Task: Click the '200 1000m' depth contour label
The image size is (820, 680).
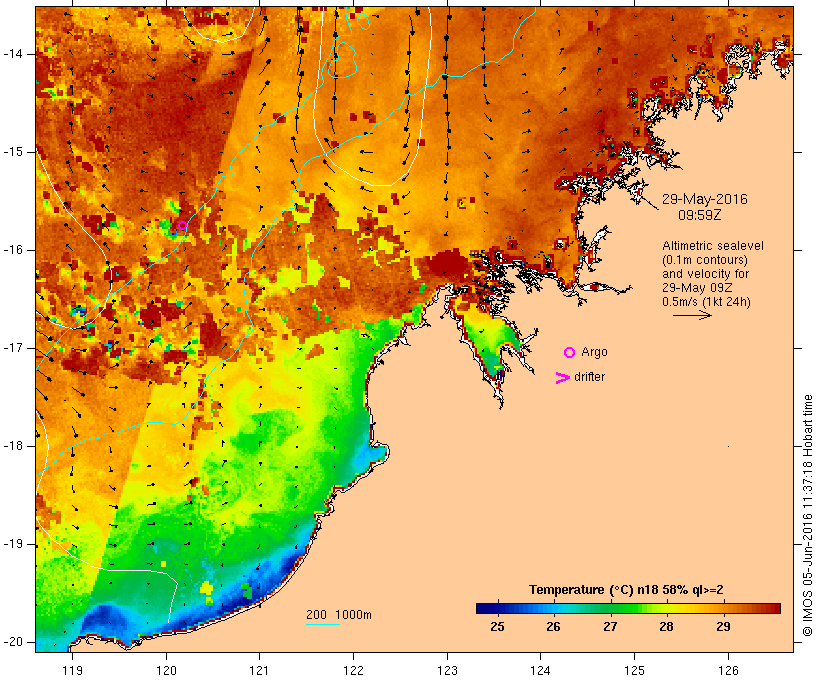Action: (x=339, y=615)
